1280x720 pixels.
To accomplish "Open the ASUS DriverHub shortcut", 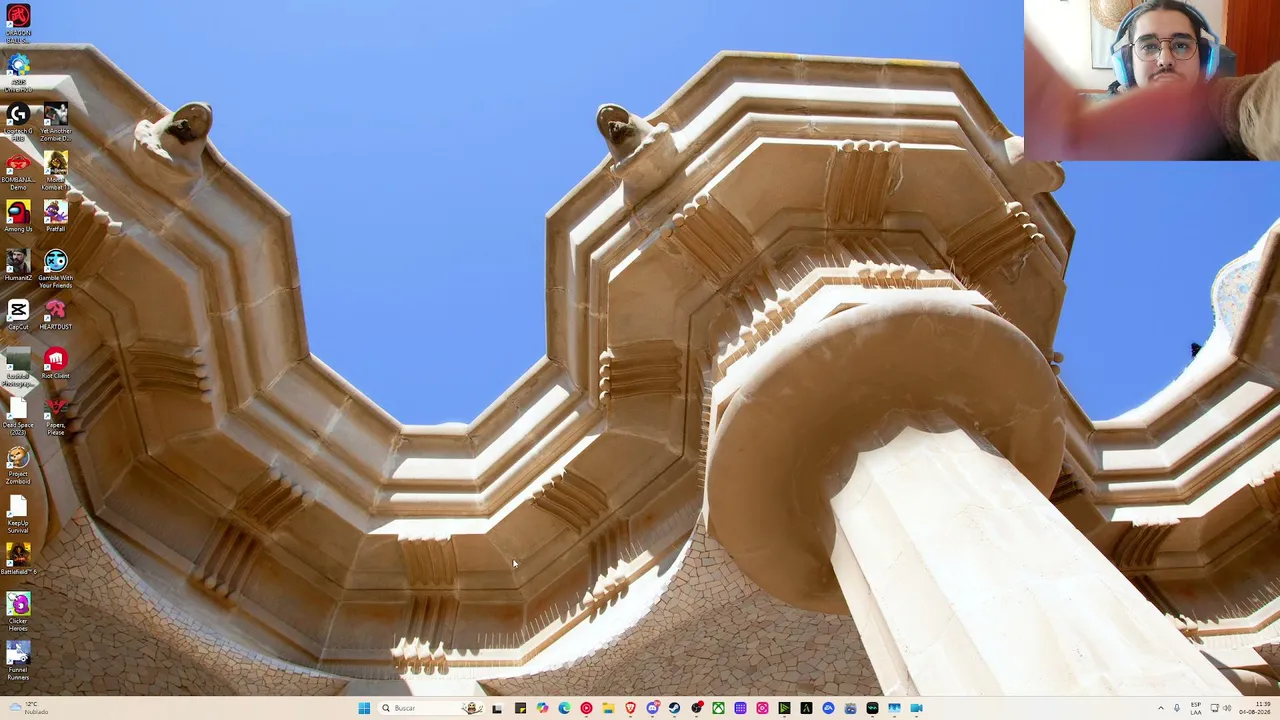I will (x=18, y=72).
